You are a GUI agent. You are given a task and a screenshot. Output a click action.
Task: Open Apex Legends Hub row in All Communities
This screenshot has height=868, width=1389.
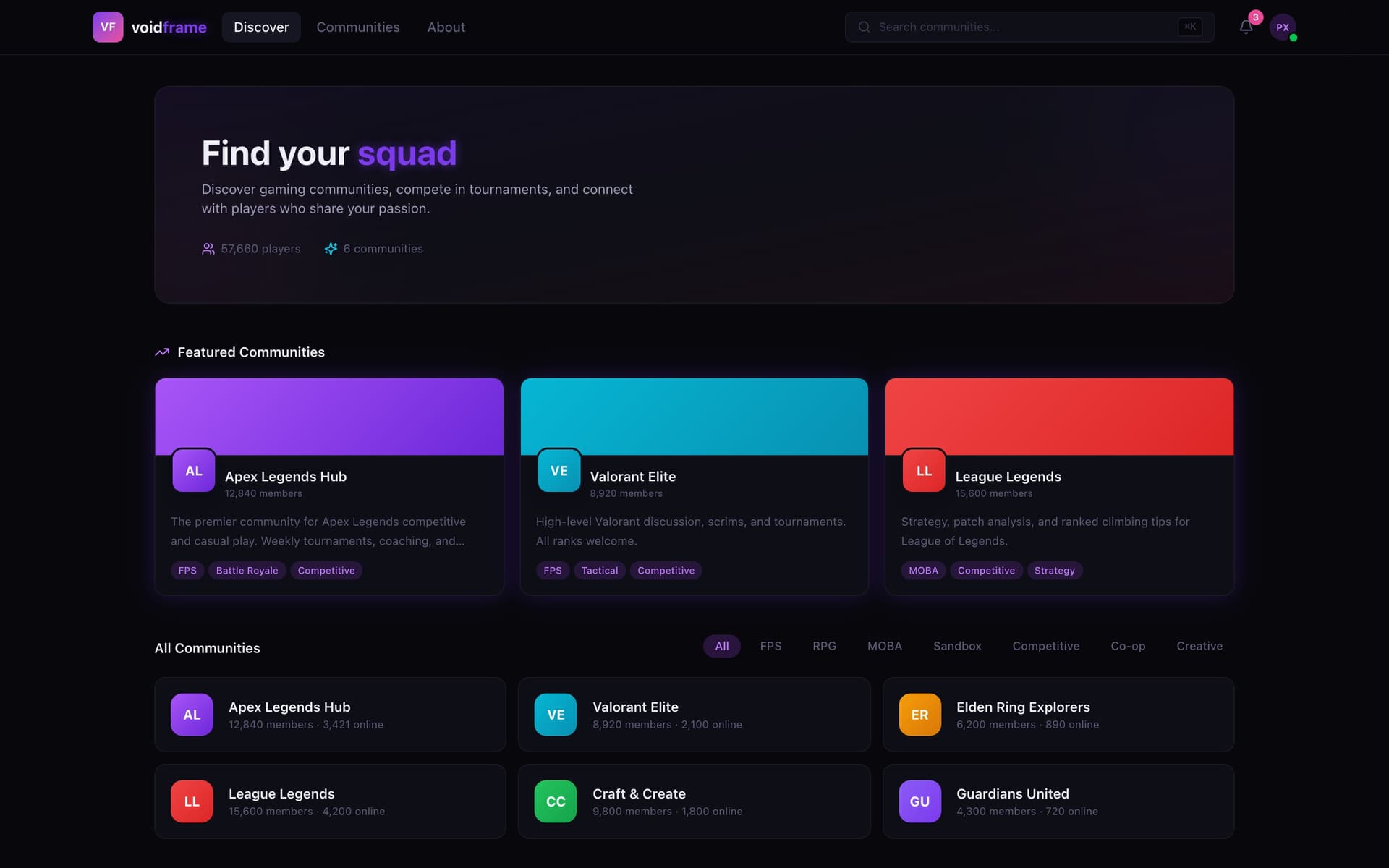point(330,715)
